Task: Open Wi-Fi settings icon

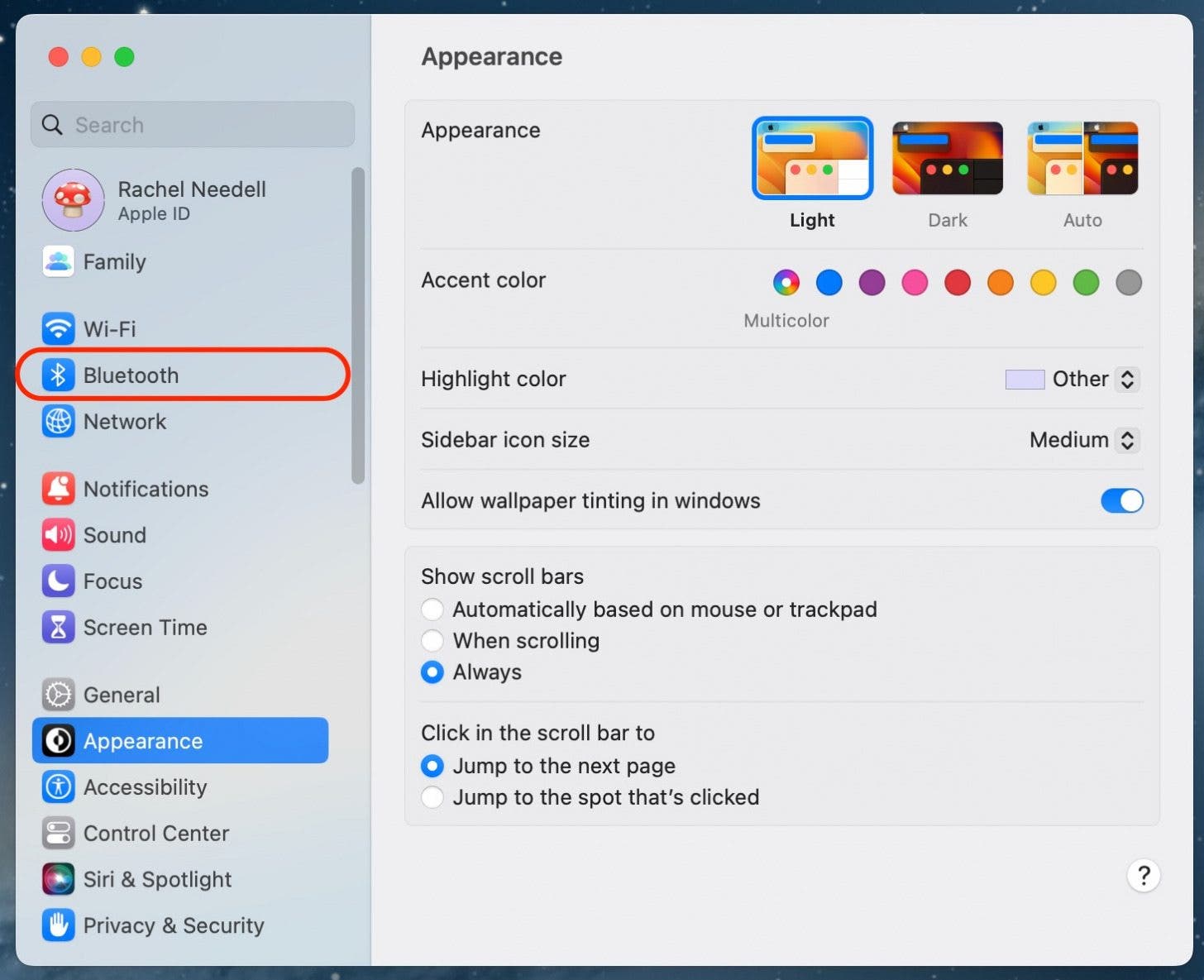Action: tap(58, 329)
